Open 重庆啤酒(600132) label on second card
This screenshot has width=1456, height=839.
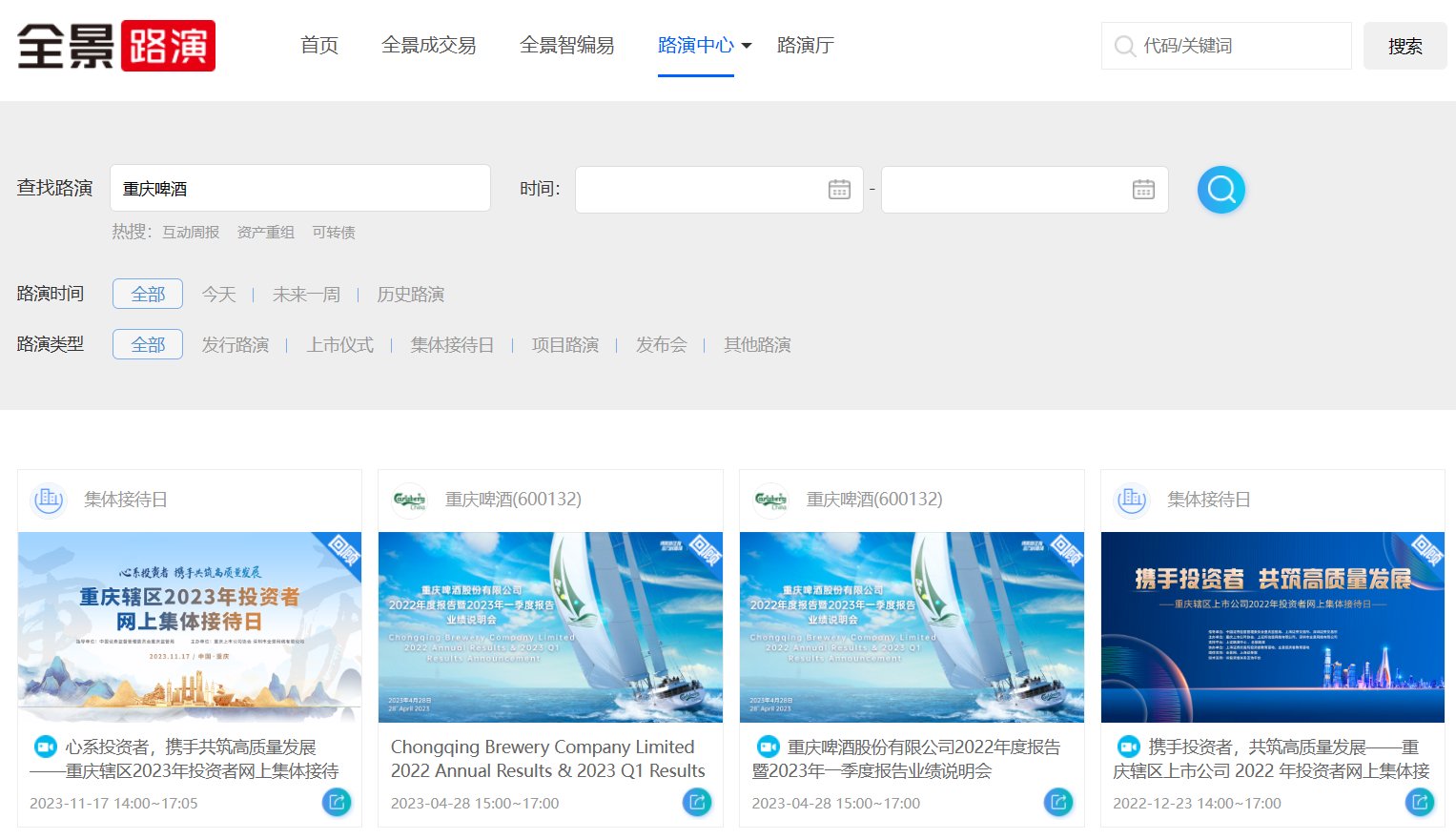click(x=513, y=499)
